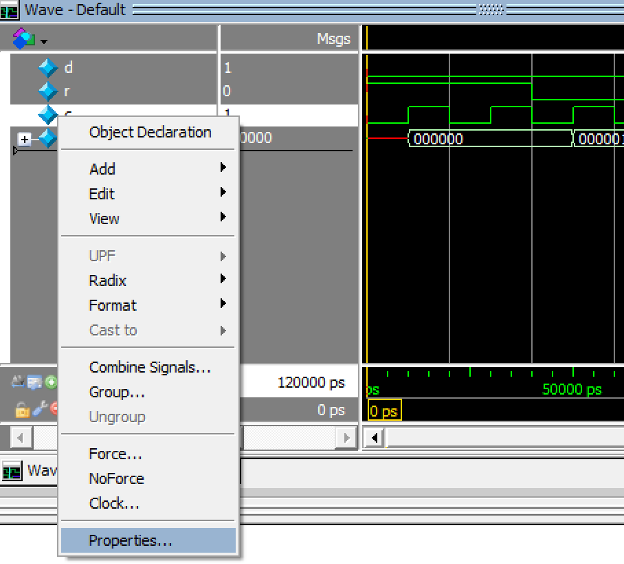
Task: Click the green add-cursor icon
Action: tap(51, 382)
